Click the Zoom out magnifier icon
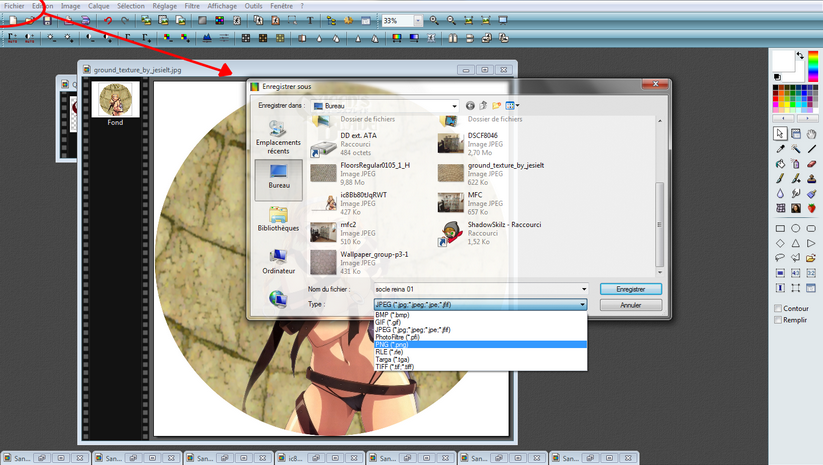This screenshot has height=465, width=823. tap(451, 20)
